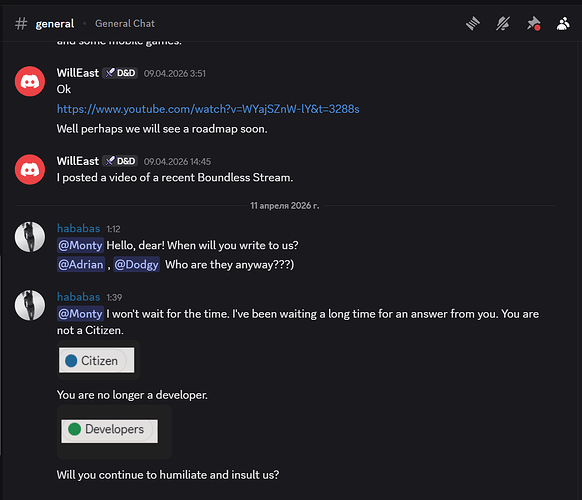Click the general channel name

(55, 24)
